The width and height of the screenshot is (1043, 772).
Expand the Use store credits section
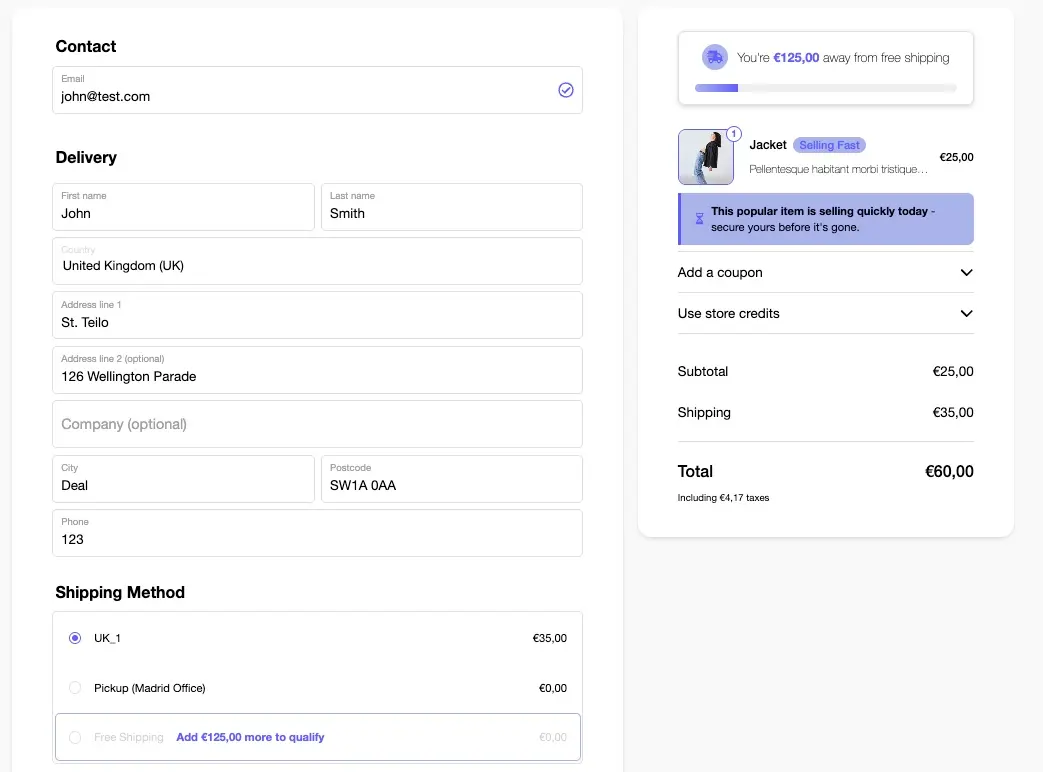pos(825,313)
